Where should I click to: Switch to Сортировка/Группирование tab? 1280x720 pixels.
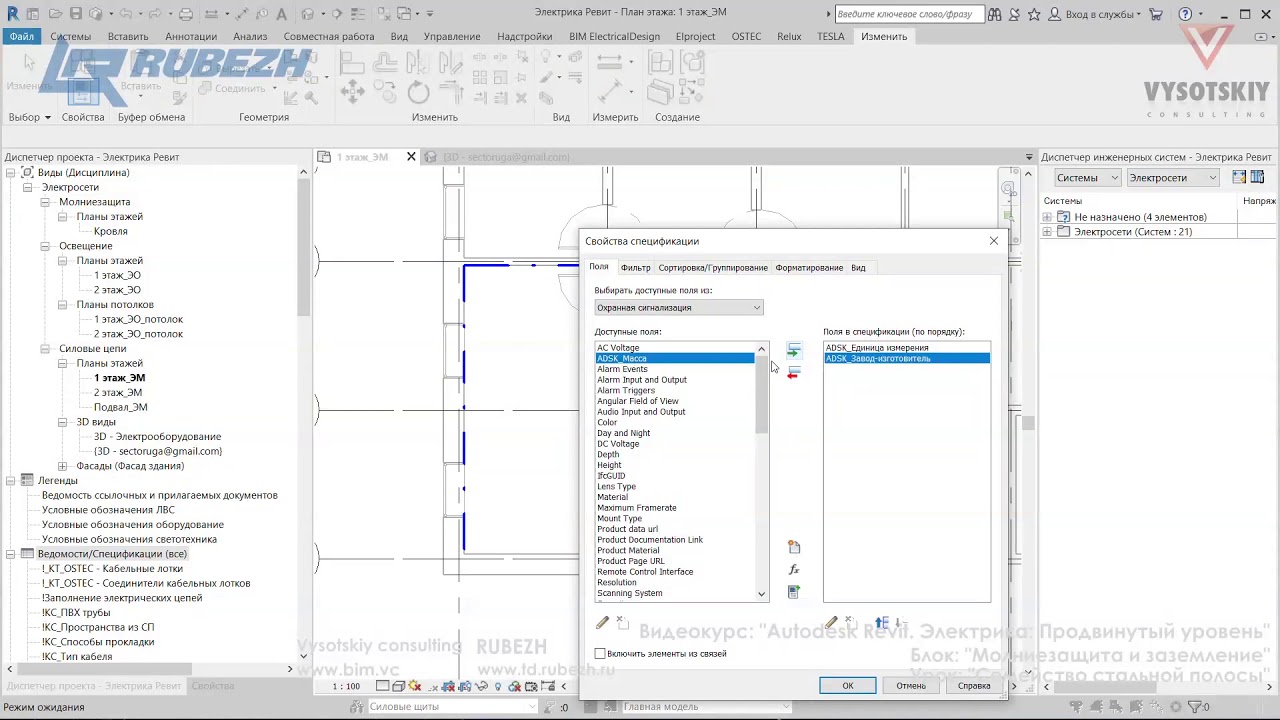pyautogui.click(x=713, y=268)
